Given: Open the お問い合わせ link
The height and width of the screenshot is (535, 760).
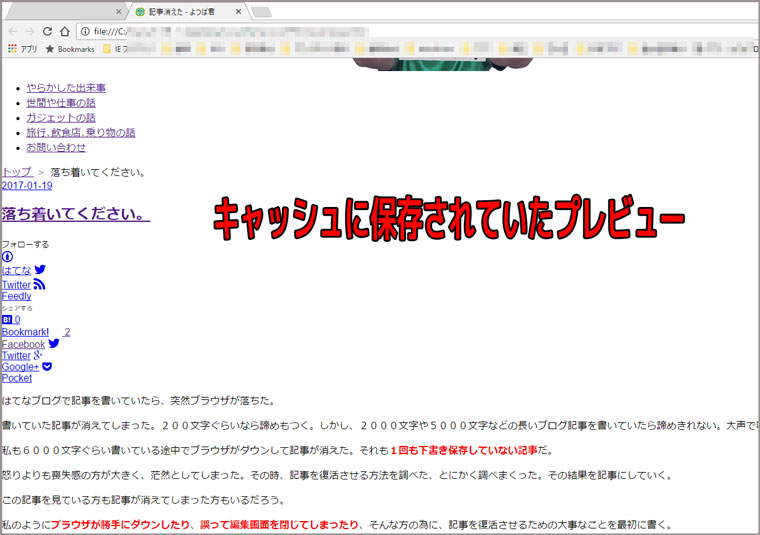Looking at the screenshot, I should [x=56, y=147].
